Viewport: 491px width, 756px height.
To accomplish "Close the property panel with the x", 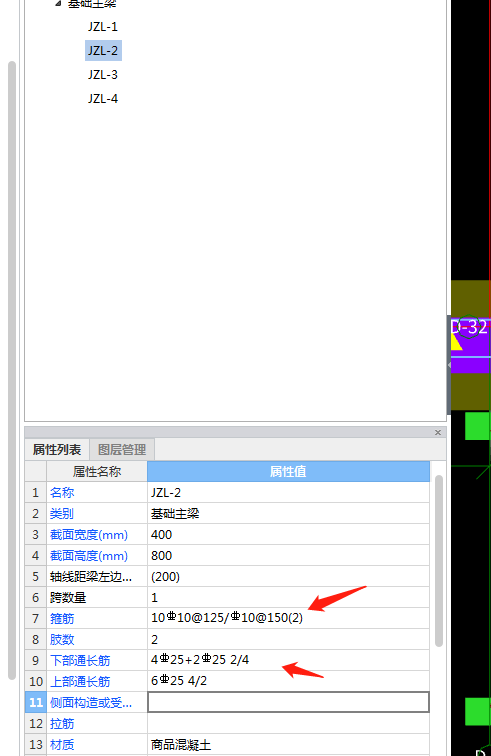I will click(438, 432).
